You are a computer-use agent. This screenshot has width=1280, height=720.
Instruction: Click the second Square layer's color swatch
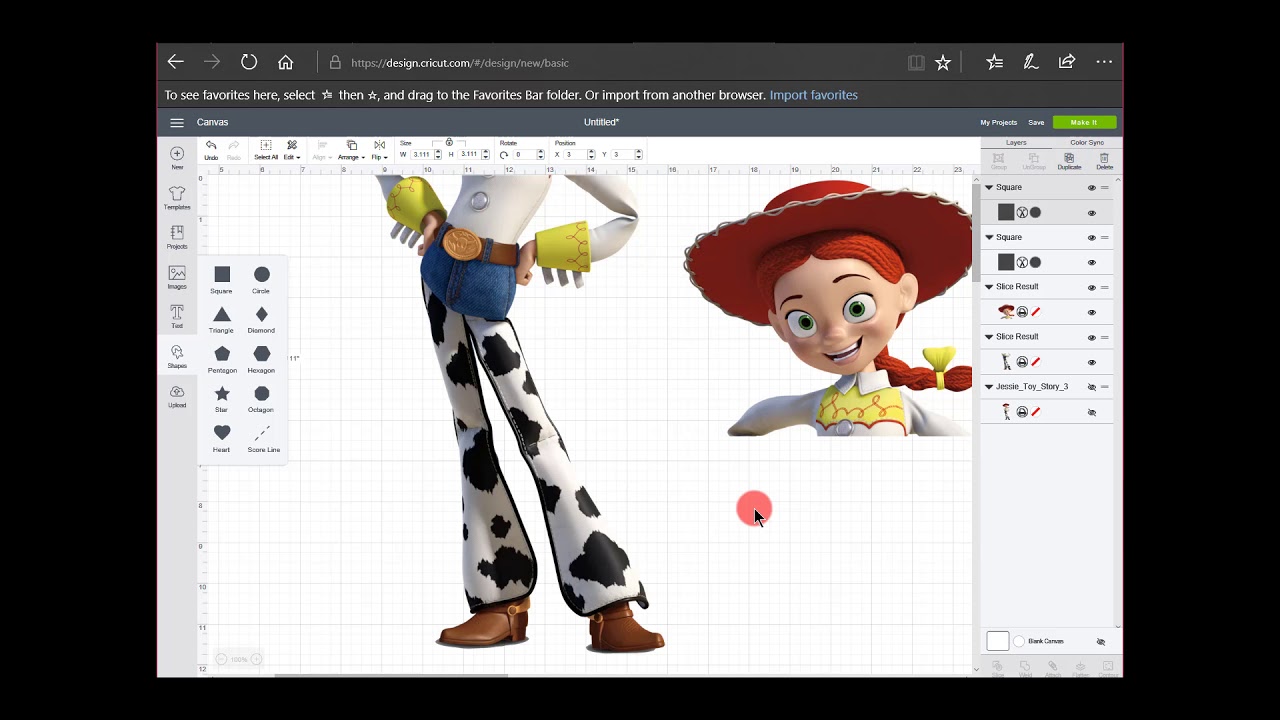tap(1006, 262)
